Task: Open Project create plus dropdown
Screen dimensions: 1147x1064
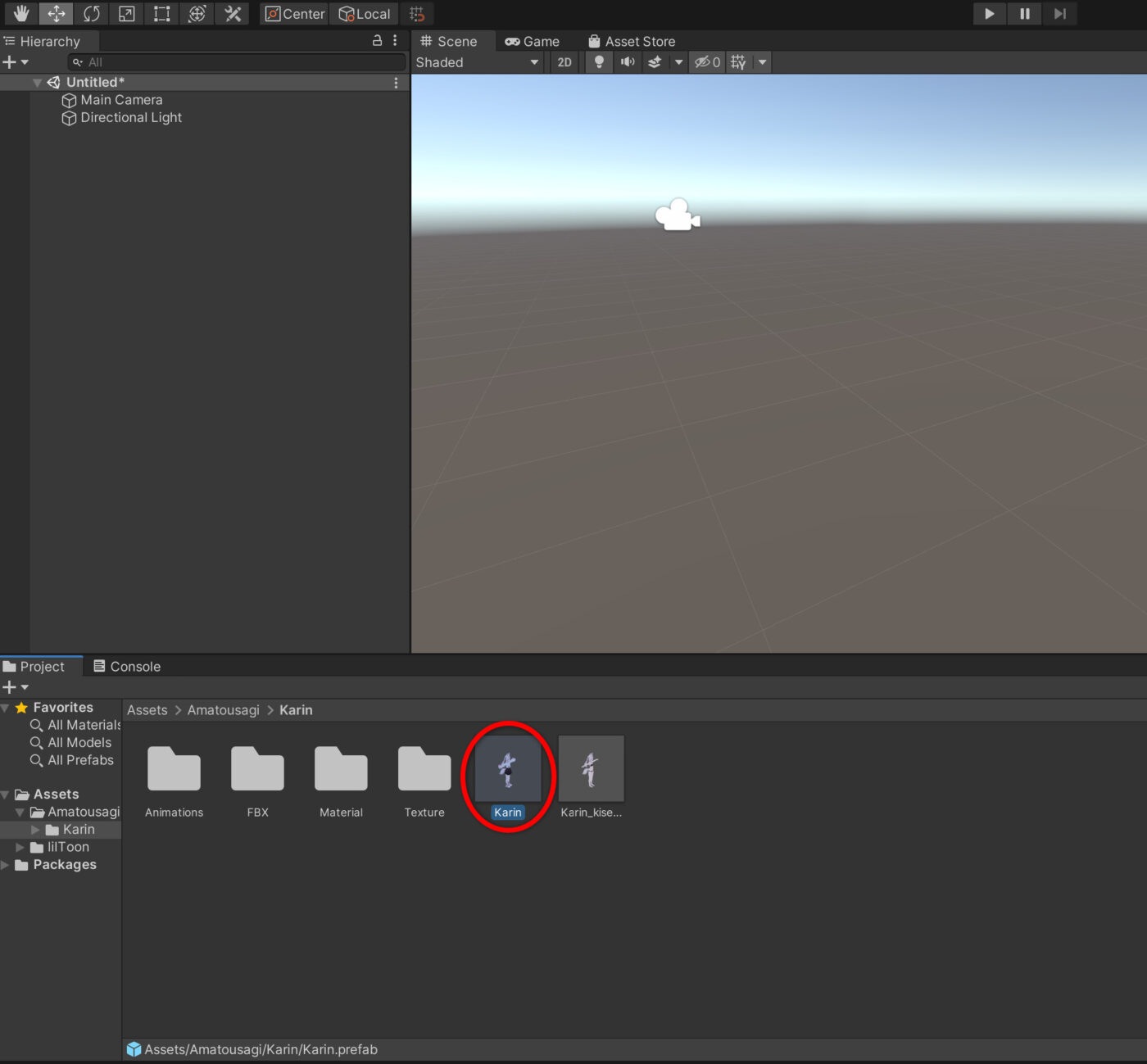Action: tap(16, 687)
